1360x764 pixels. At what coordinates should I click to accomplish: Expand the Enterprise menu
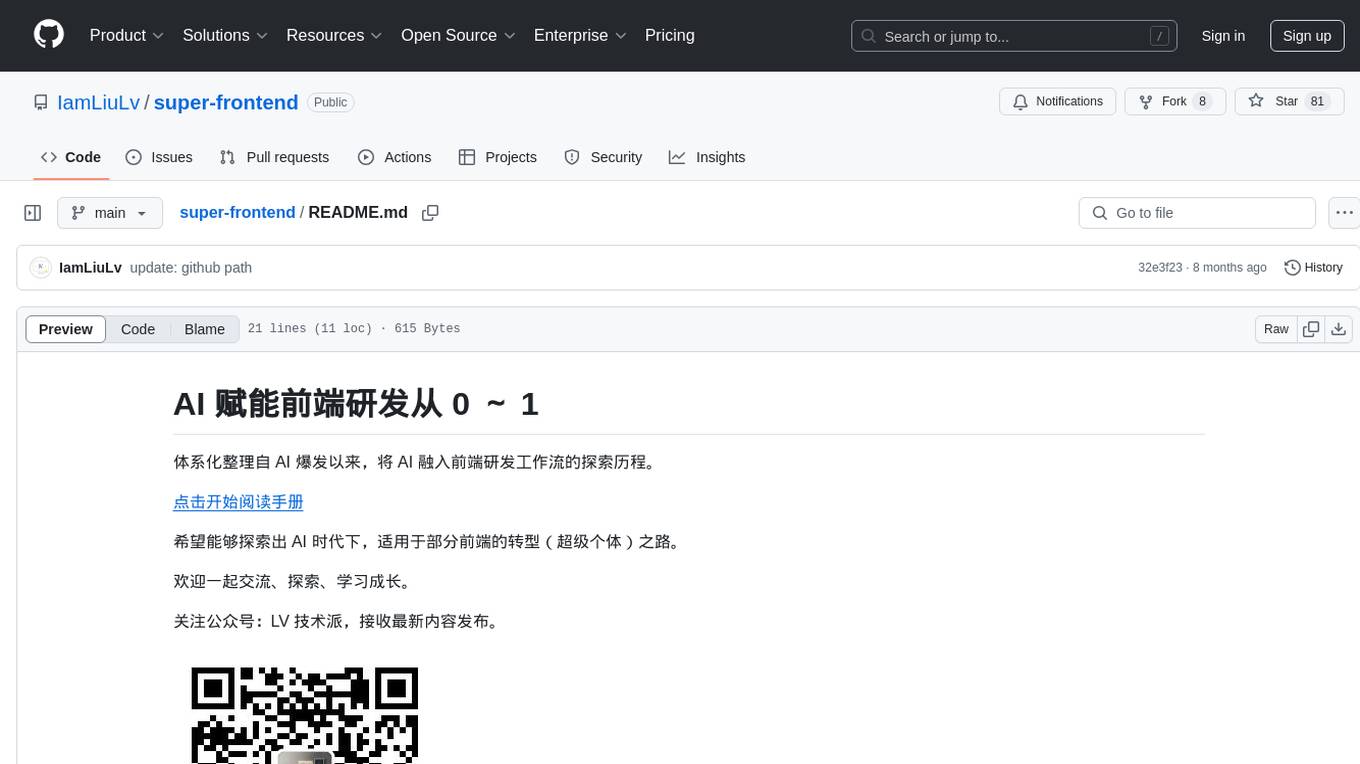pyautogui.click(x=580, y=35)
